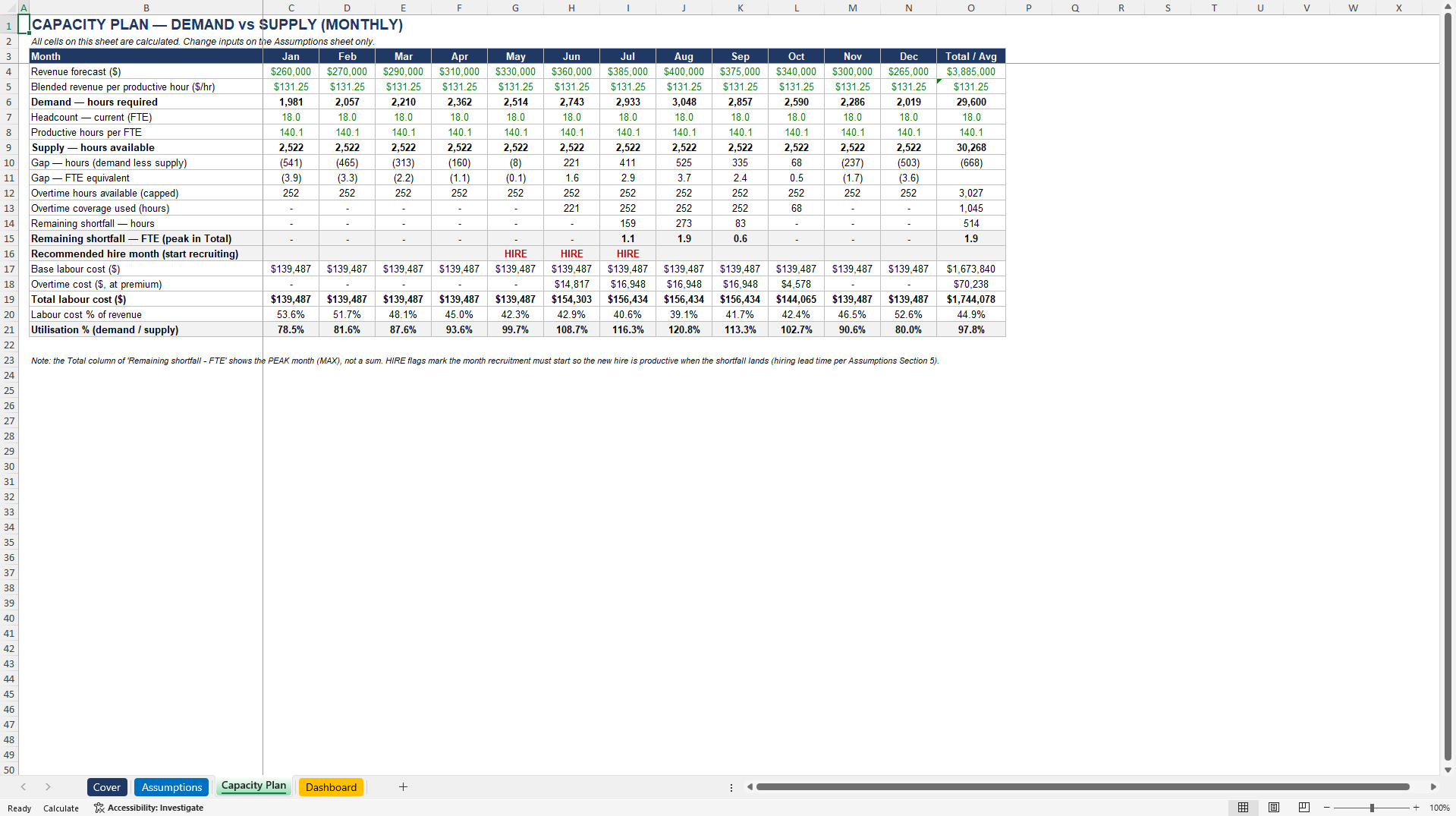Select the 'Month' header cell
This screenshot has width=1456, height=816.
pyautogui.click(x=146, y=56)
